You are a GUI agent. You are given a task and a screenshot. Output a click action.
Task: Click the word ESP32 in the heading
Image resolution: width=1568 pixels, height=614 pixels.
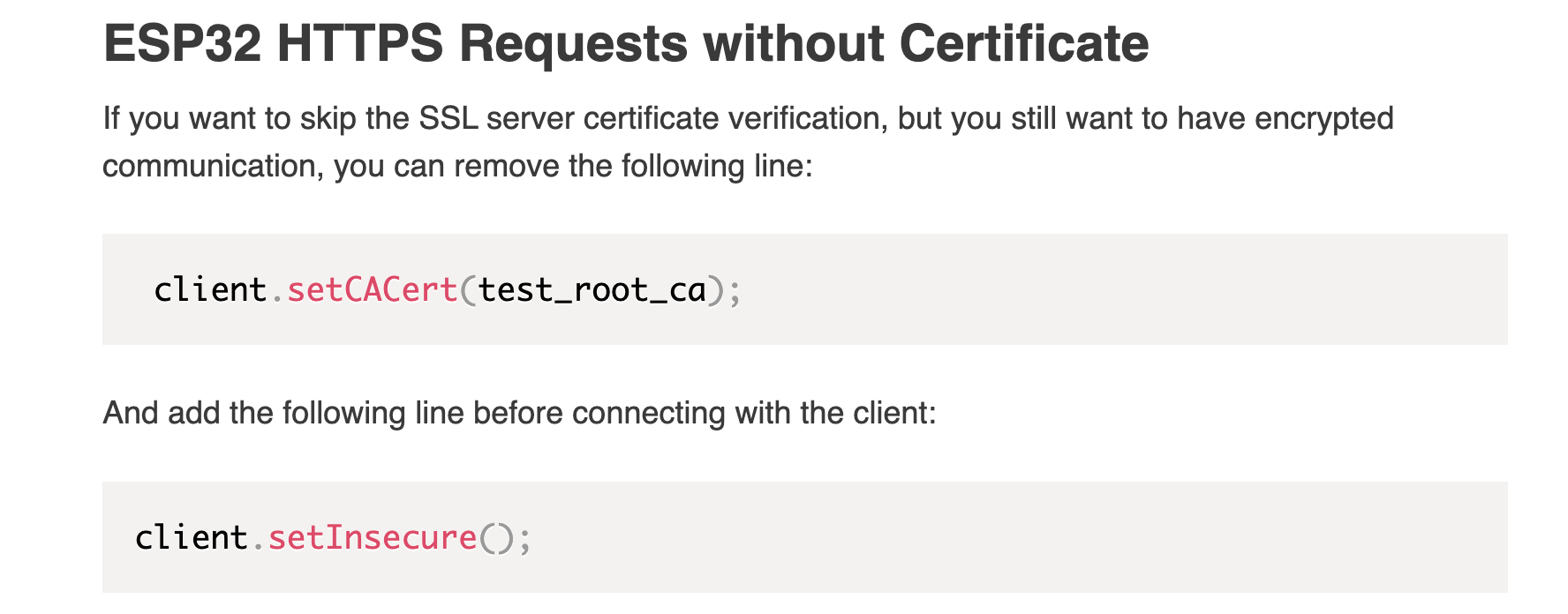click(182, 44)
